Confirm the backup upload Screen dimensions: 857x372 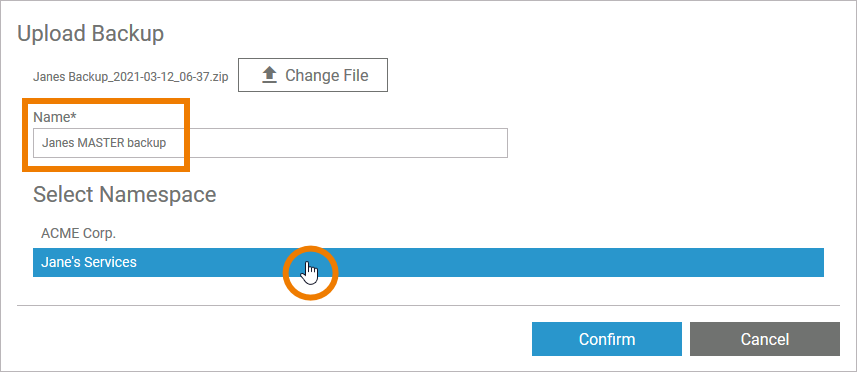pyautogui.click(x=607, y=339)
